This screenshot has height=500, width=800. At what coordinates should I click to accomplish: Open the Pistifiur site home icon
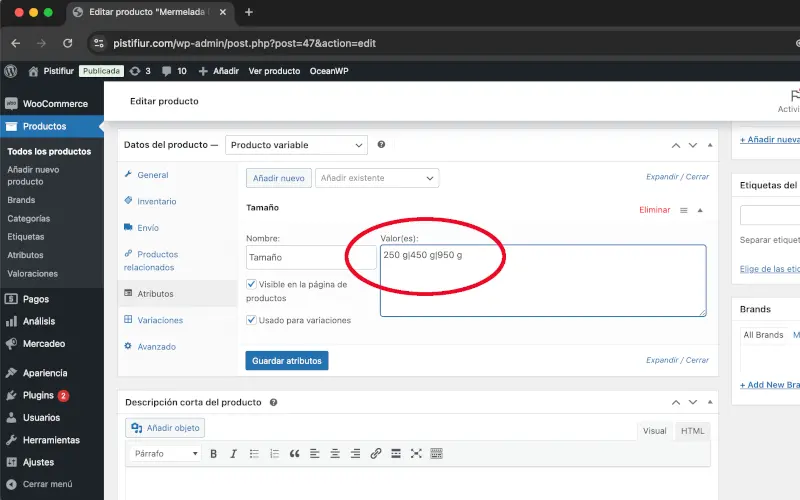pyautogui.click(x=33, y=71)
